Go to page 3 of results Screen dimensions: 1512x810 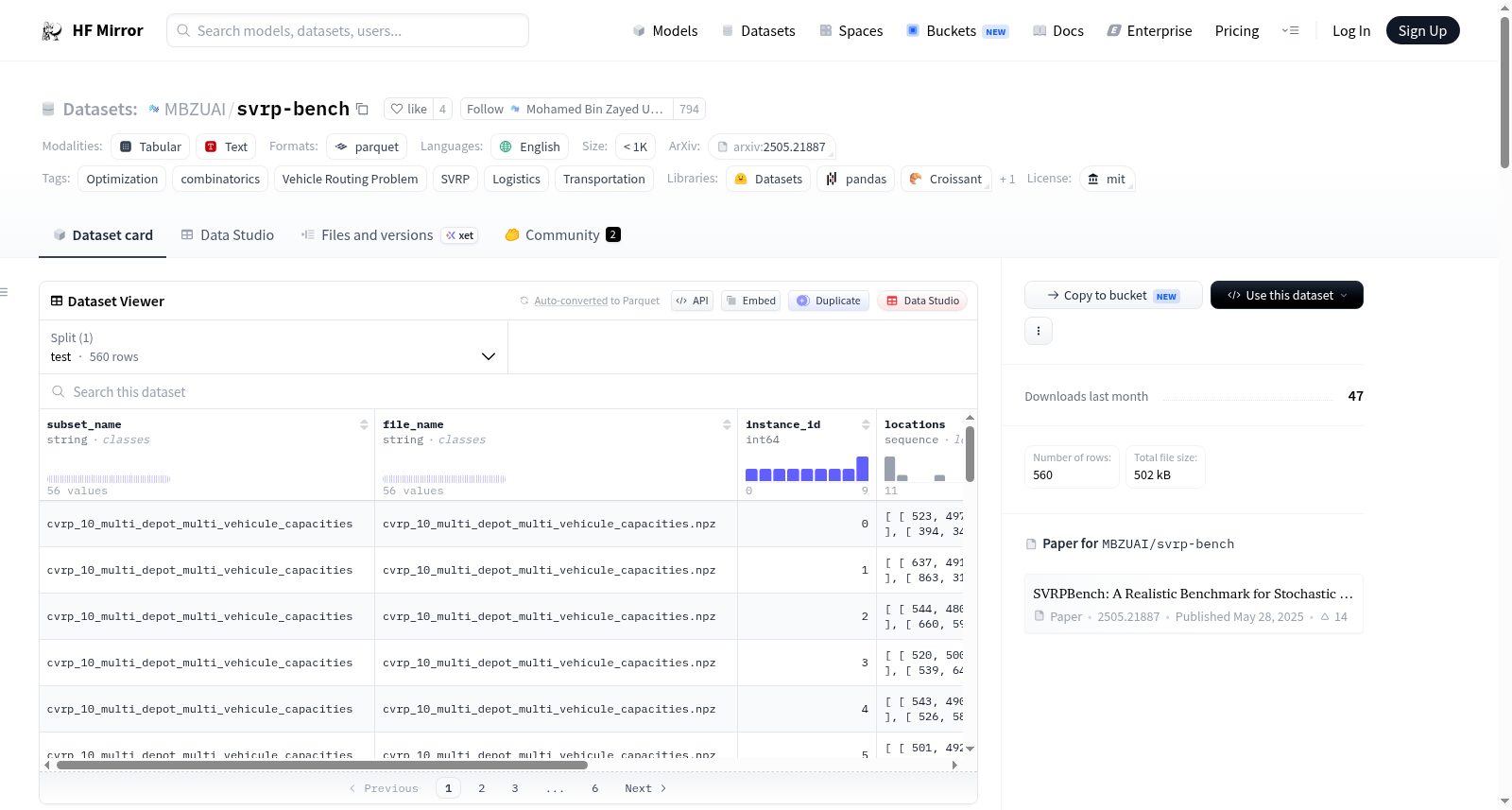515,788
